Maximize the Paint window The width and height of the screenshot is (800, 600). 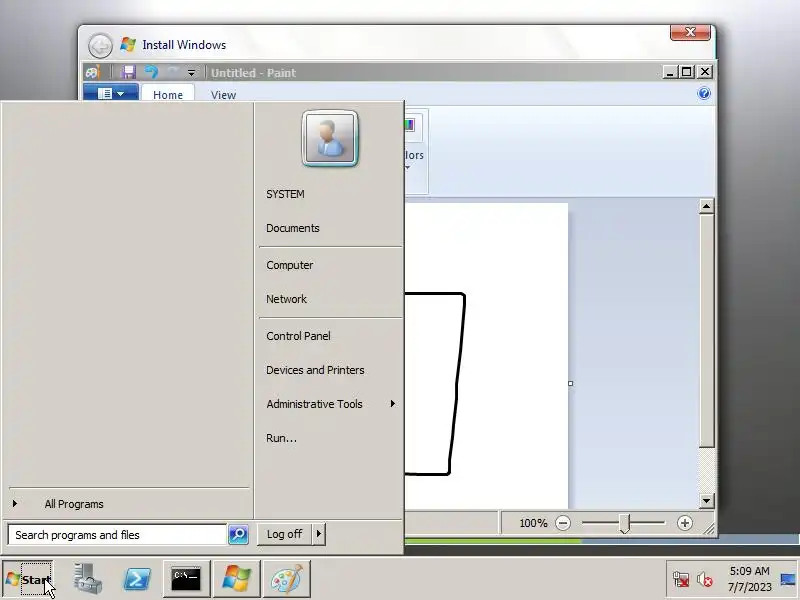pos(687,72)
